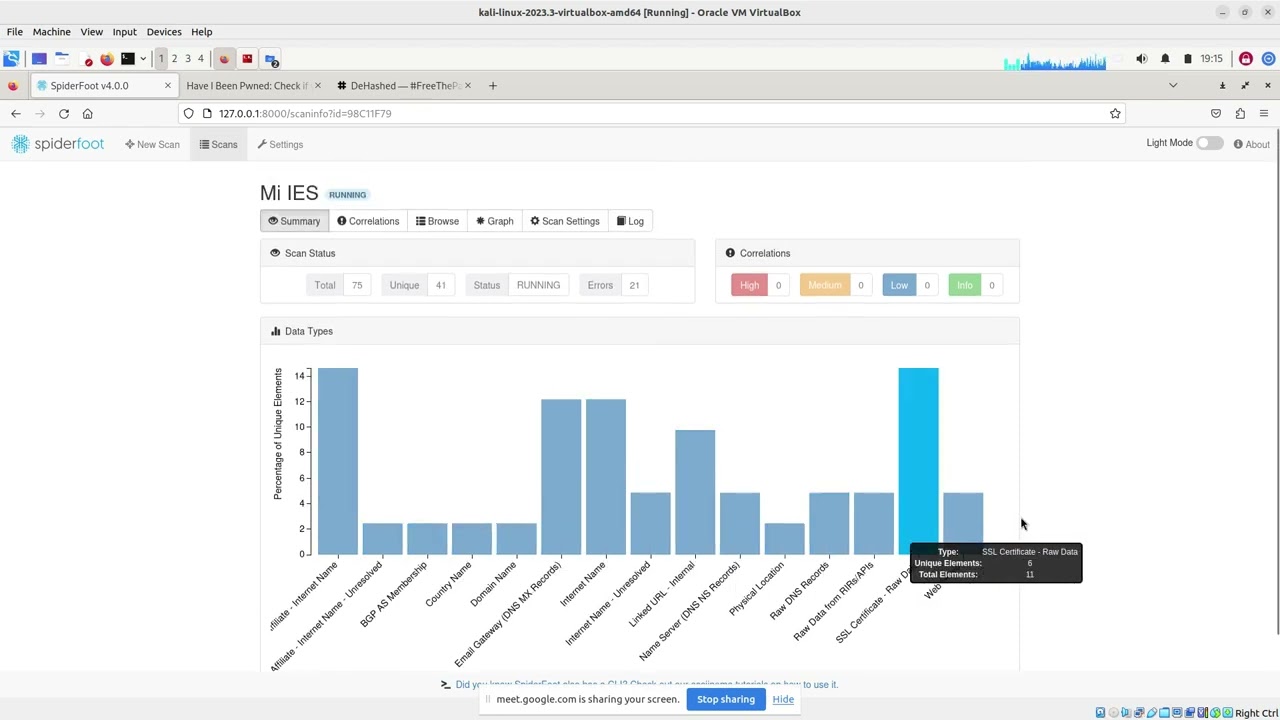Viewport: 1280px width, 720px height.
Task: Go back with the browser back arrow
Action: [x=16, y=114]
